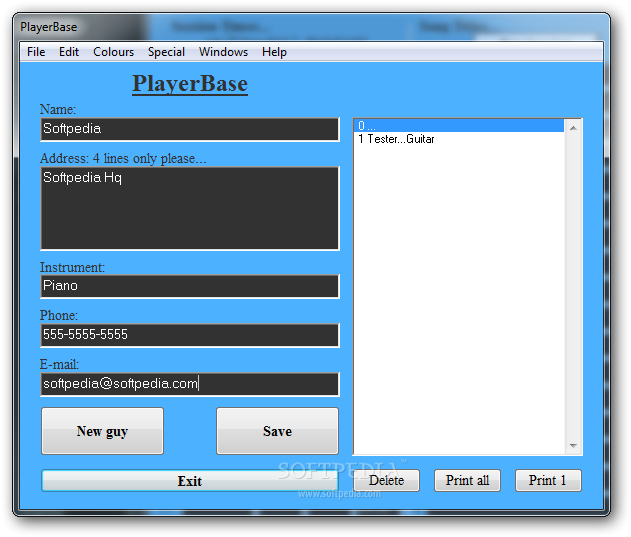Click the PlayerBase window title bar text
This screenshot has height=537, width=631.
tap(48, 27)
